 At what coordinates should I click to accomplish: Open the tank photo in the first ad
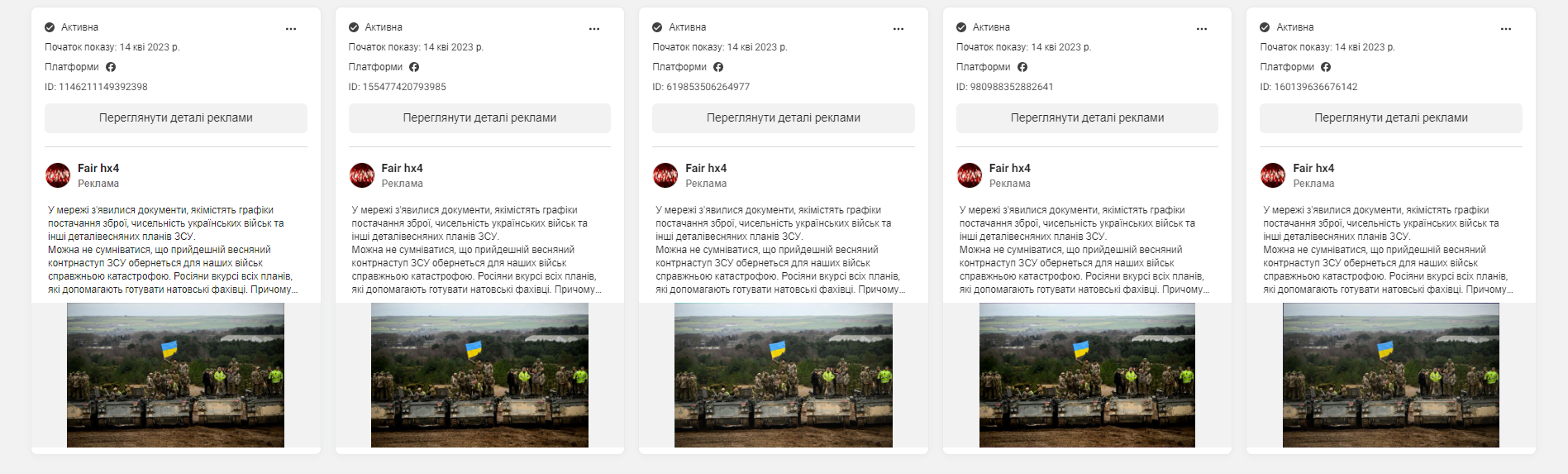(x=175, y=375)
